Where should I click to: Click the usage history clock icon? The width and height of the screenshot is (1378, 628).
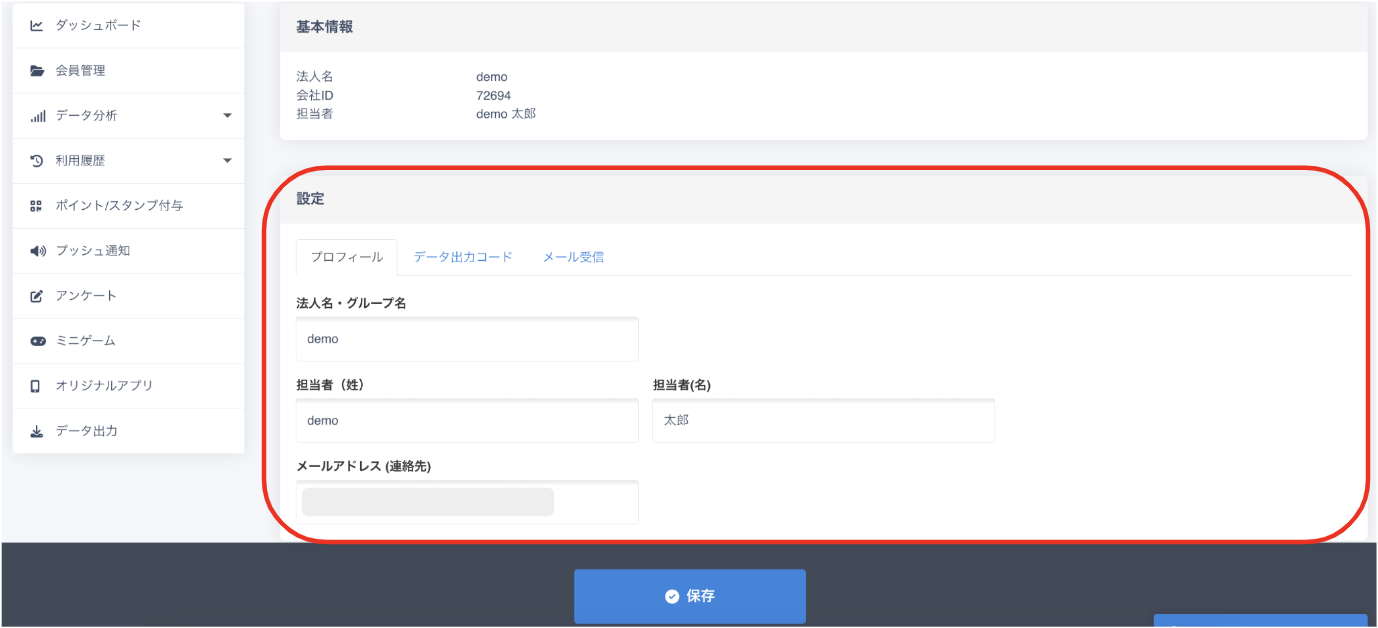click(37, 161)
